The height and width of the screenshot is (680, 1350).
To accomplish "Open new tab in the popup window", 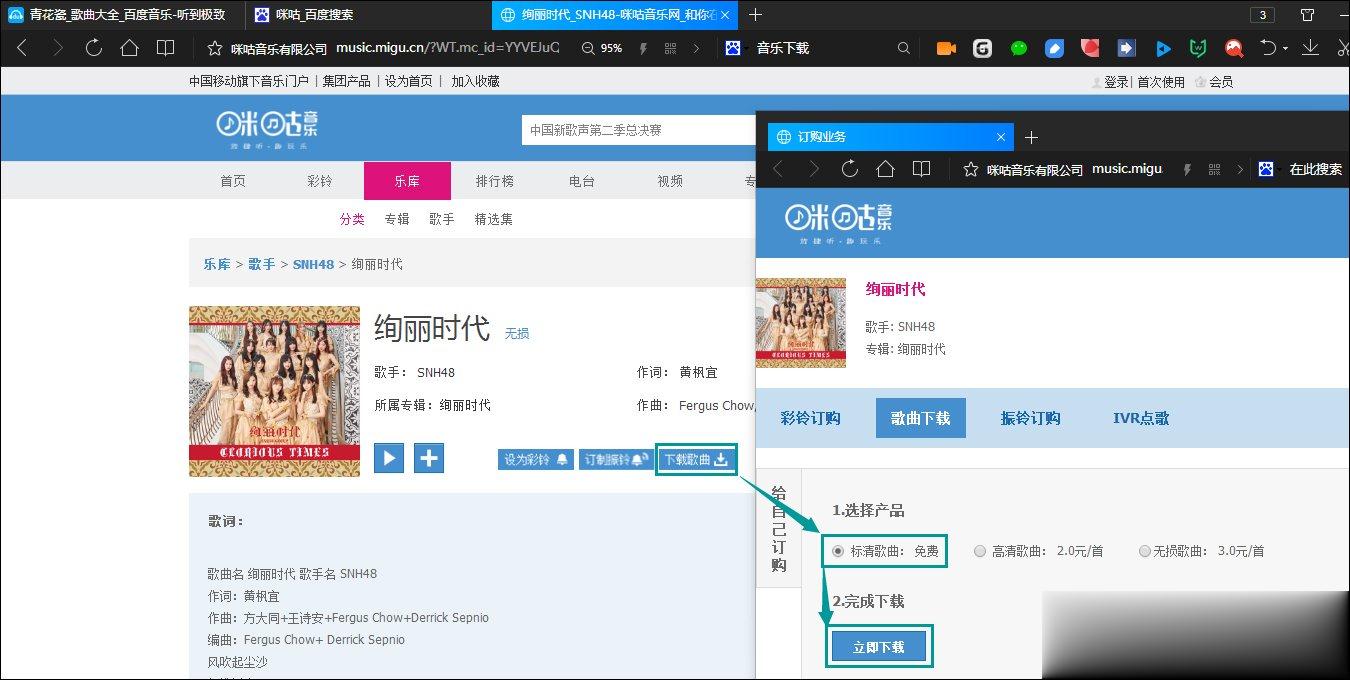I will (1032, 137).
